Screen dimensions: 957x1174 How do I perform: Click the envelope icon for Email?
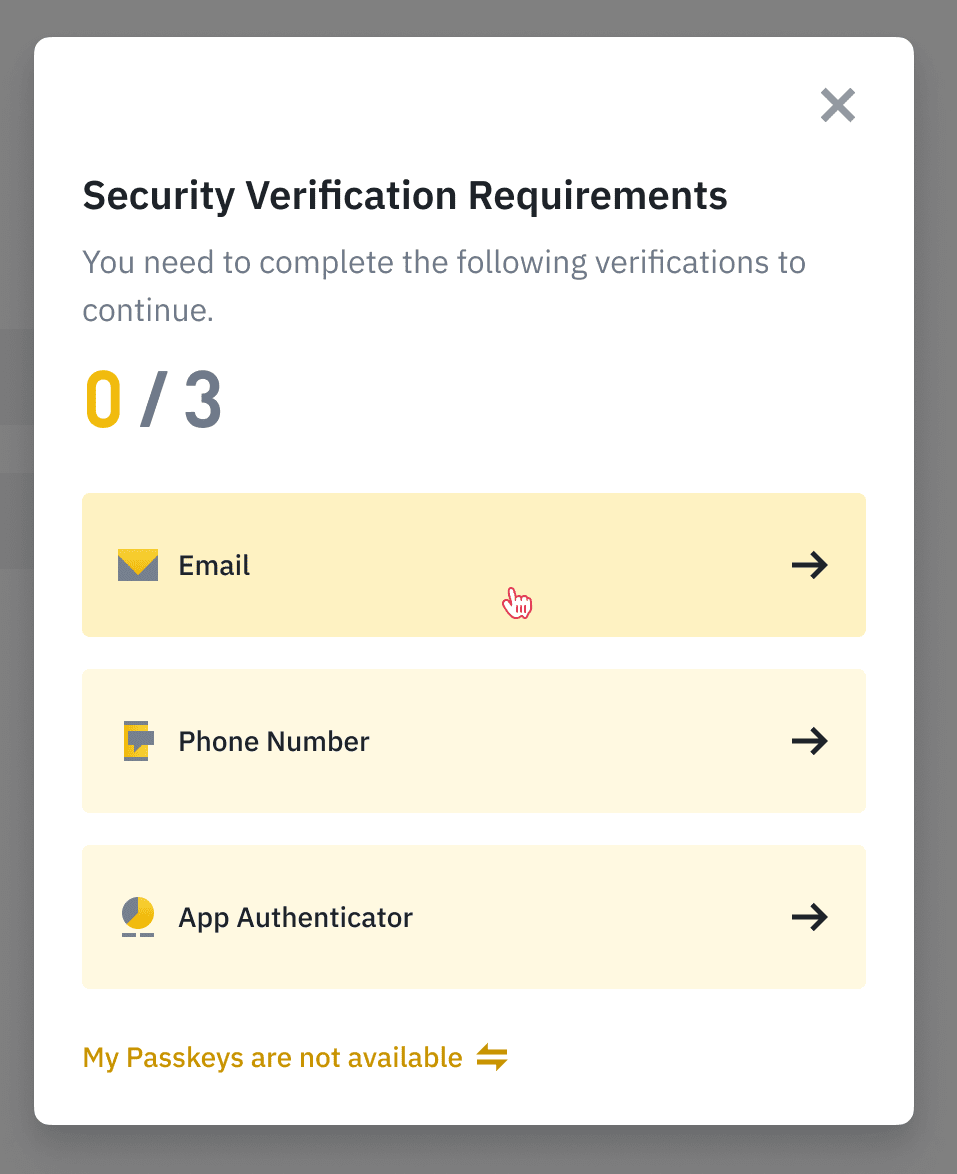pyautogui.click(x=138, y=565)
